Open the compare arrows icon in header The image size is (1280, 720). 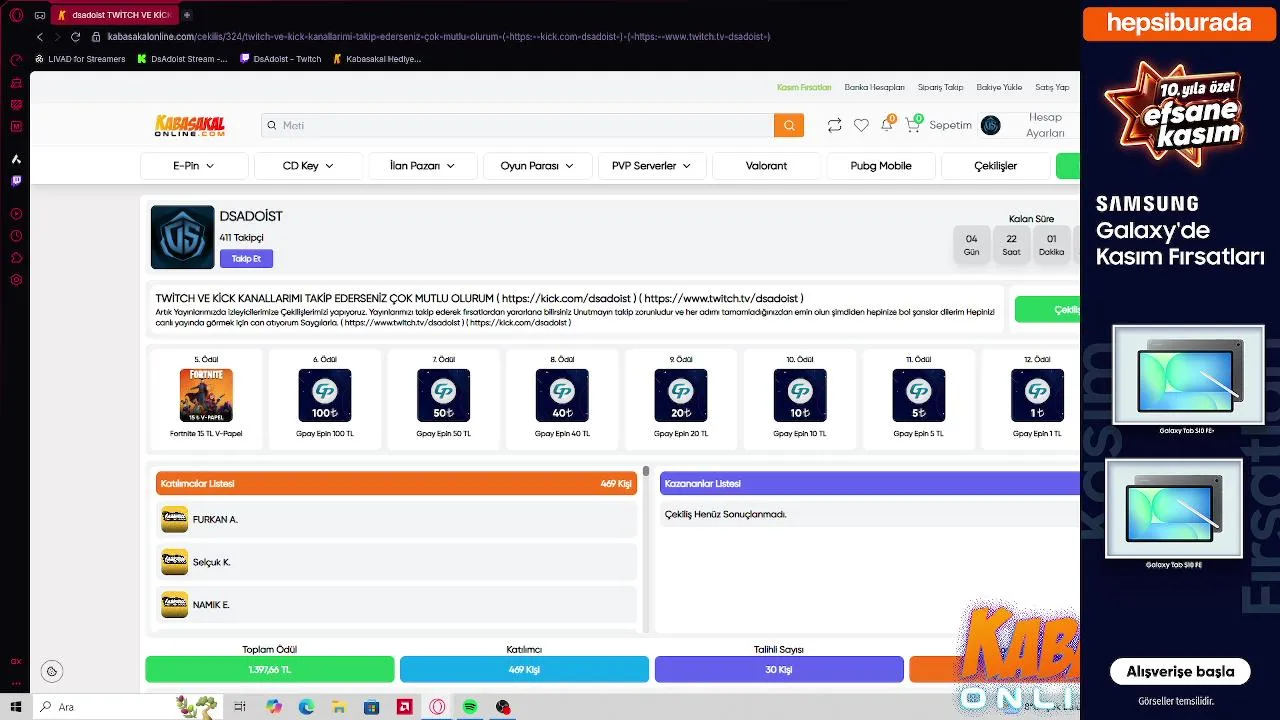tap(834, 125)
